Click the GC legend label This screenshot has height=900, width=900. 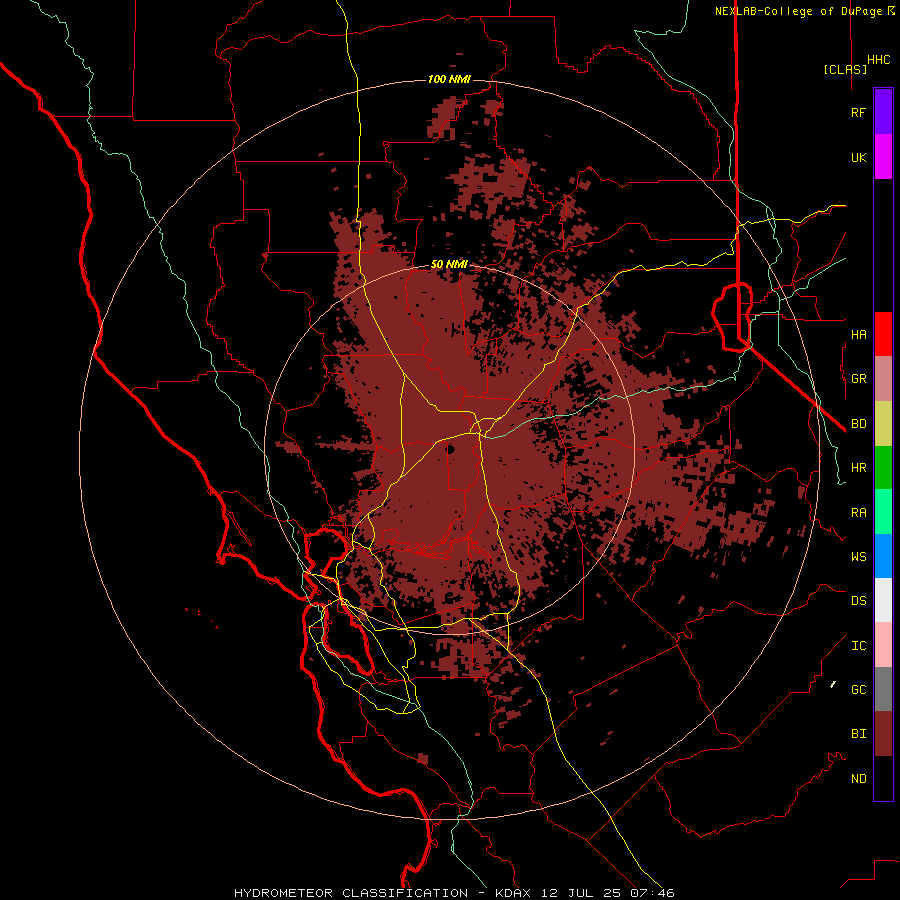[858, 690]
